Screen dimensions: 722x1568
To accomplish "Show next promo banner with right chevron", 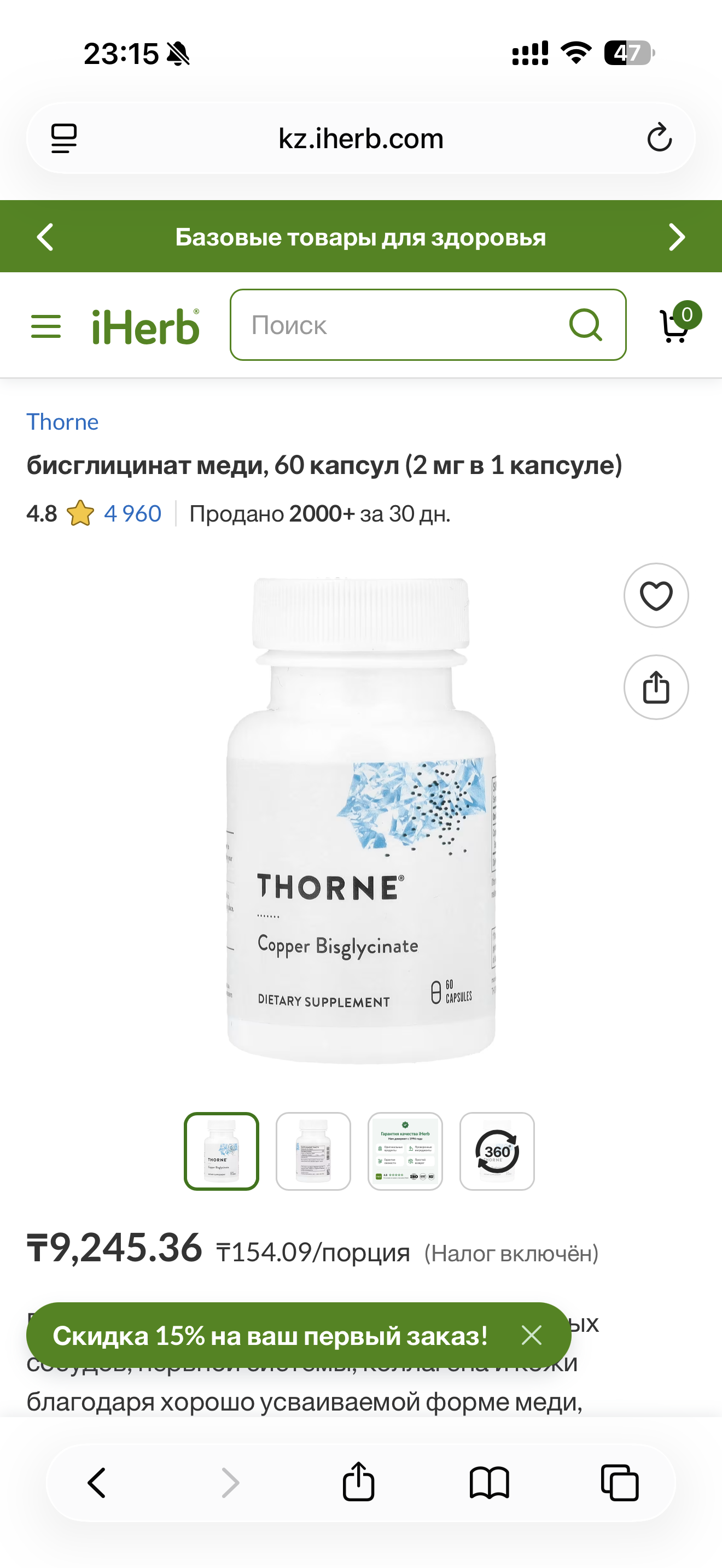I will pos(677,237).
